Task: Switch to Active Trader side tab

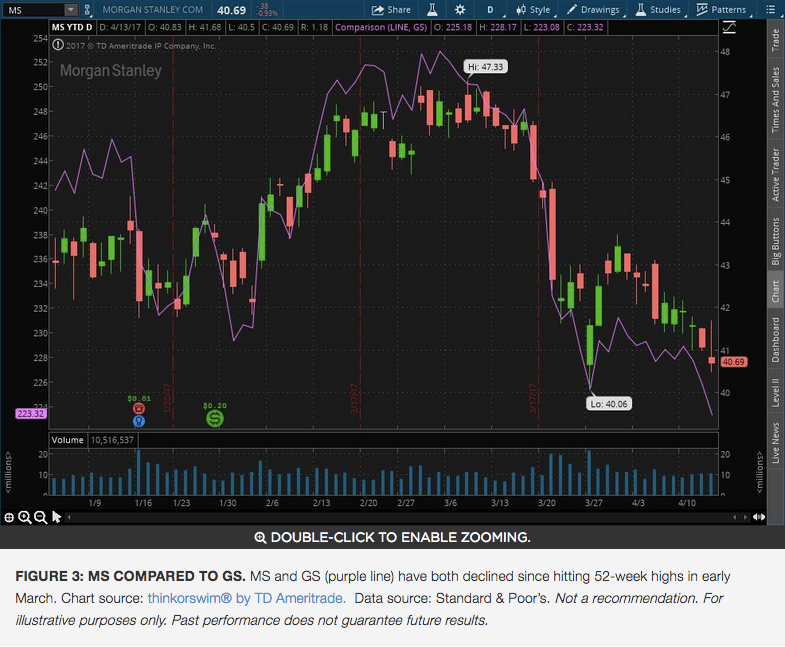Action: pyautogui.click(x=775, y=174)
